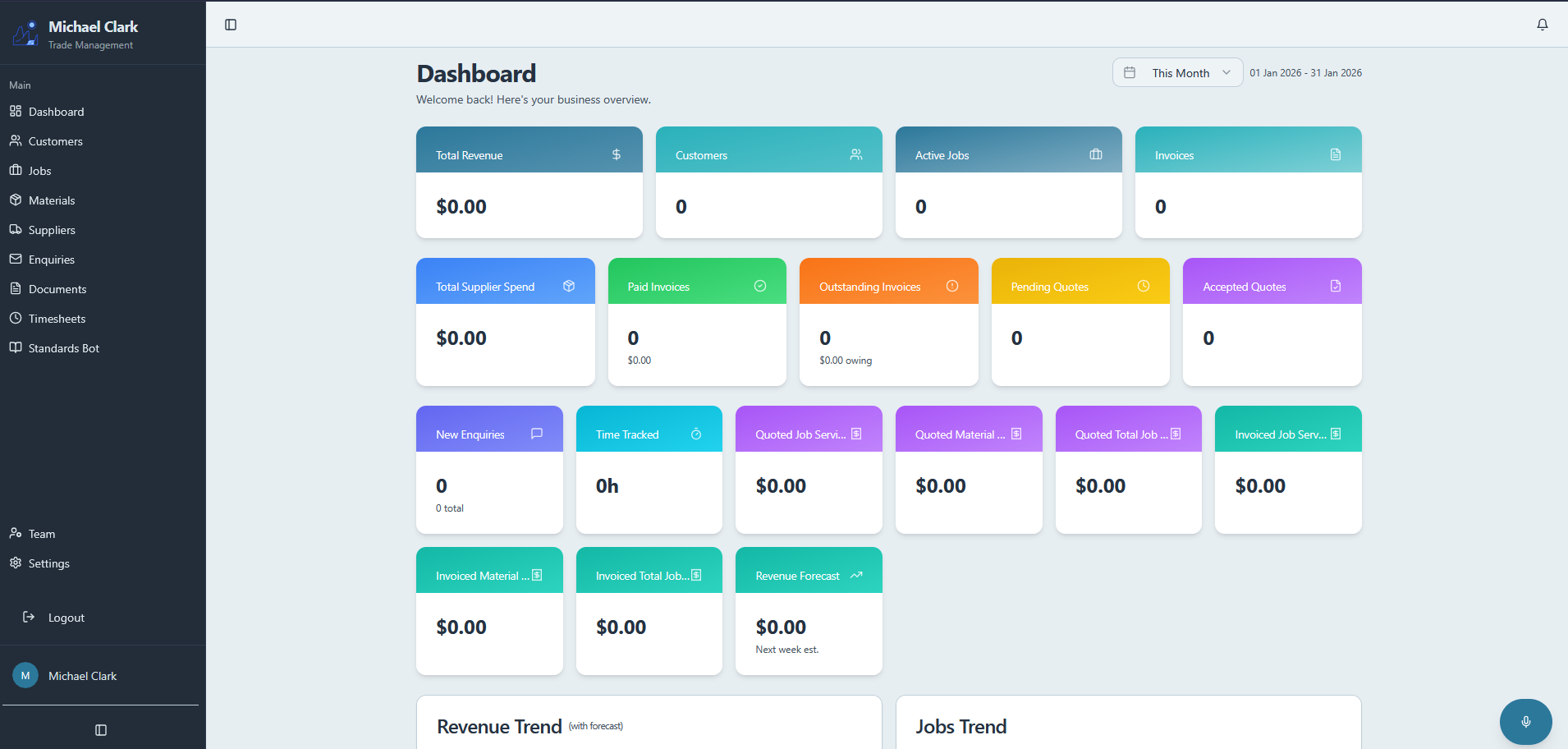Toggle the sidebar collapse control at top left
The height and width of the screenshot is (749, 1568).
click(230, 25)
